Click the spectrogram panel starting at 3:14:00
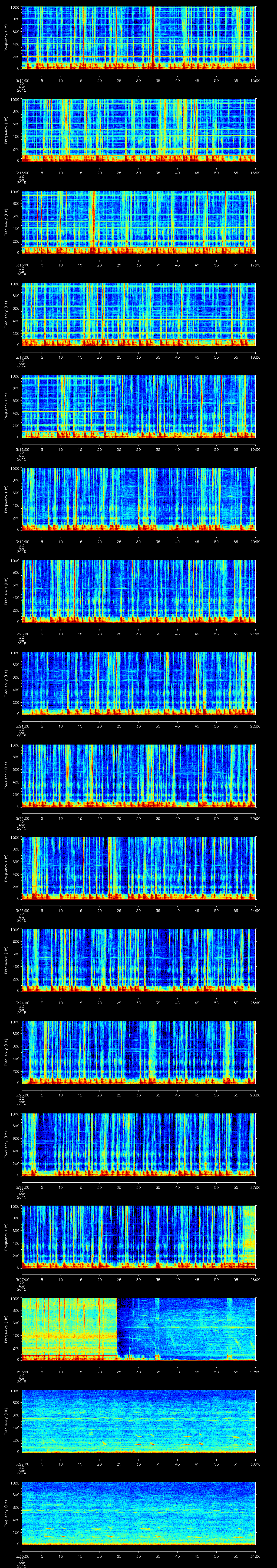 [139, 38]
